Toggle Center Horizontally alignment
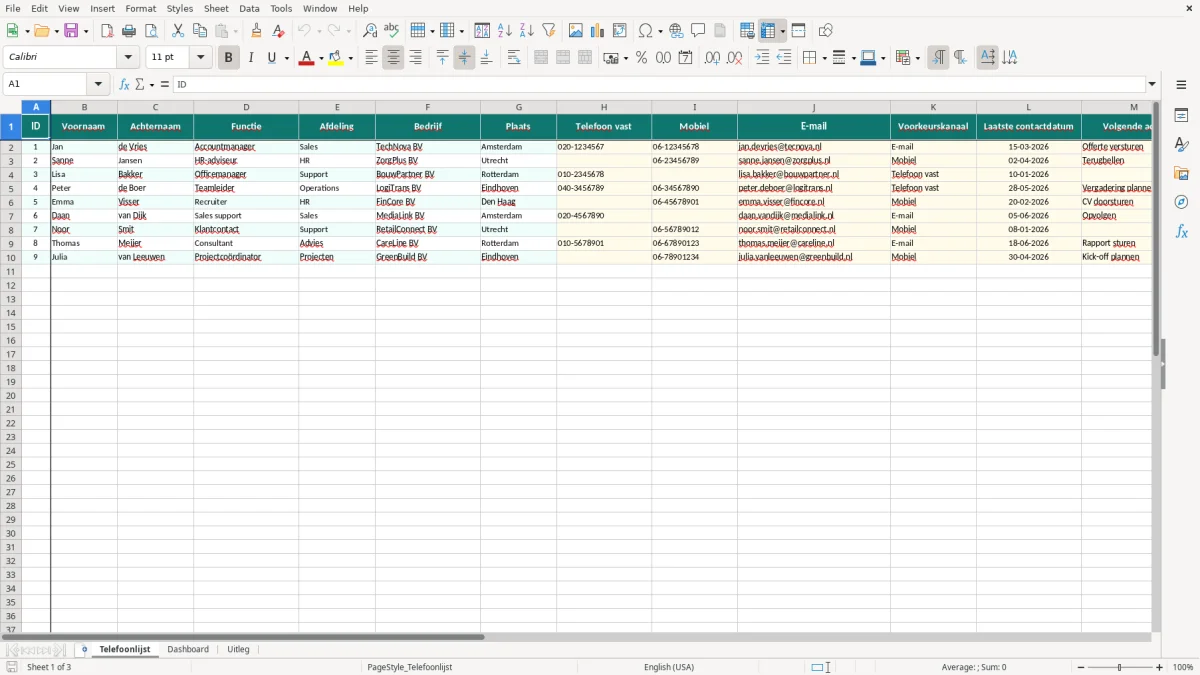Image resolution: width=1200 pixels, height=675 pixels. pos(393,58)
